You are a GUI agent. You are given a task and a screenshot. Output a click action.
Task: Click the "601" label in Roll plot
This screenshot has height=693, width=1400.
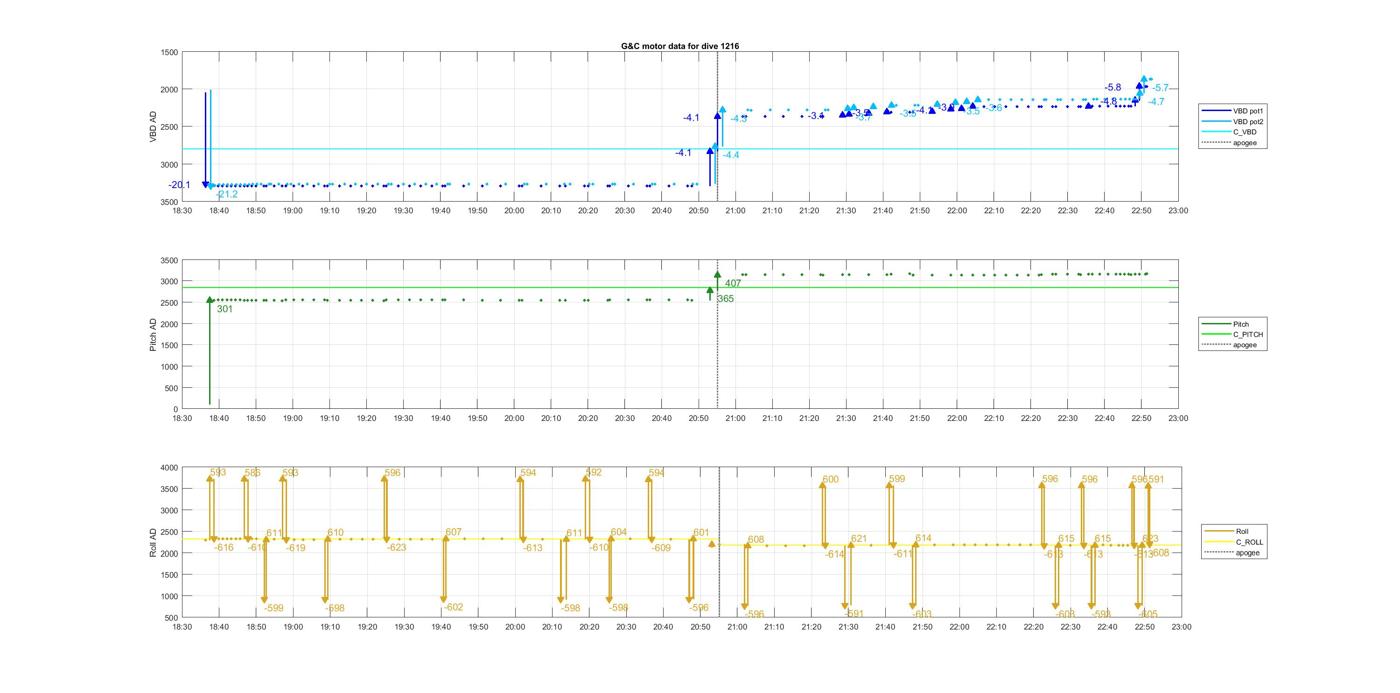(x=701, y=533)
